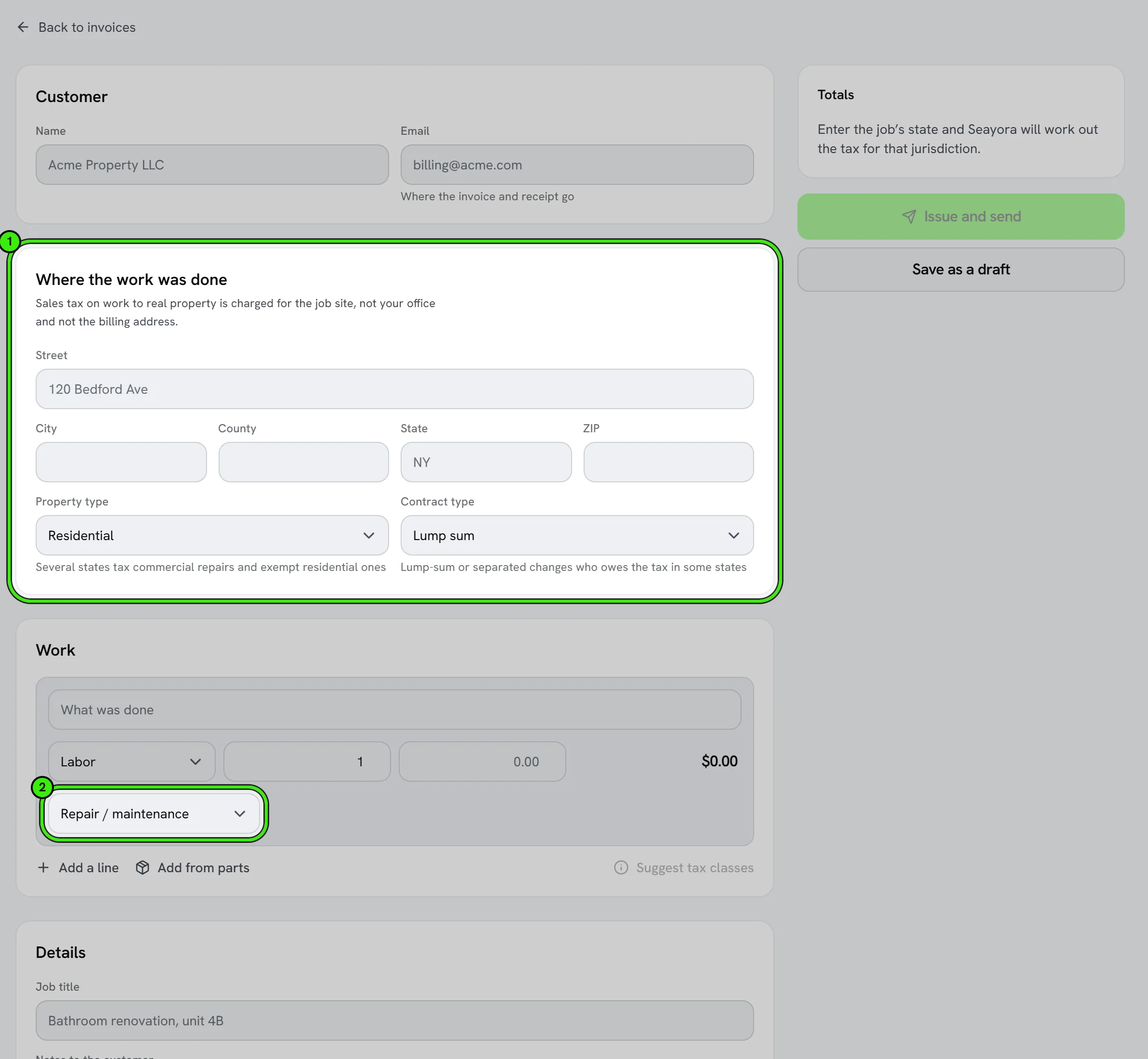Click the Lump-sum or separated changes hint
Image resolution: width=1148 pixels, height=1059 pixels.
(573, 567)
